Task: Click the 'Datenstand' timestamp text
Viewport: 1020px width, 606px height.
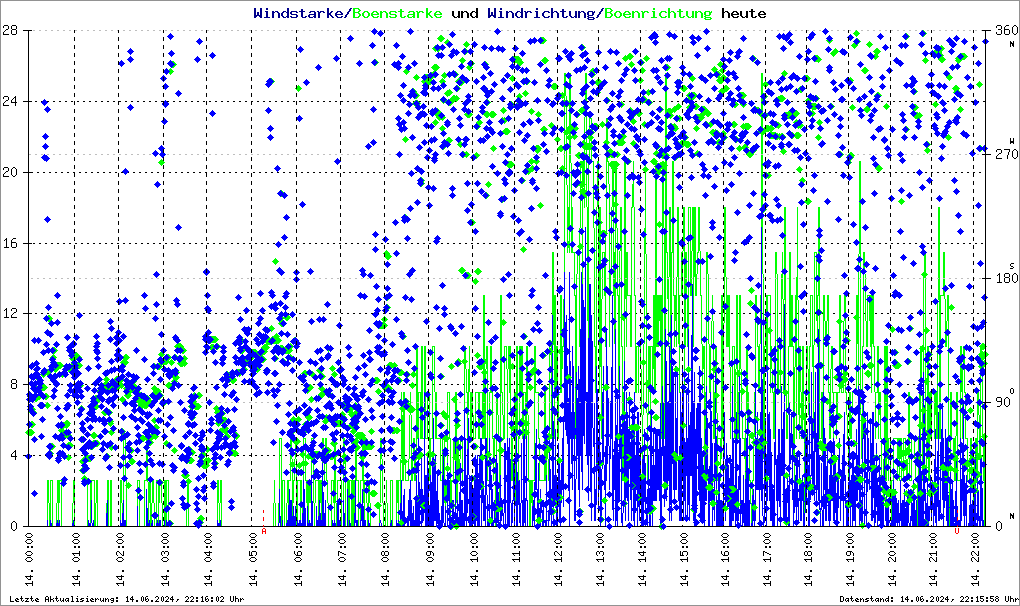Action: click(928, 599)
